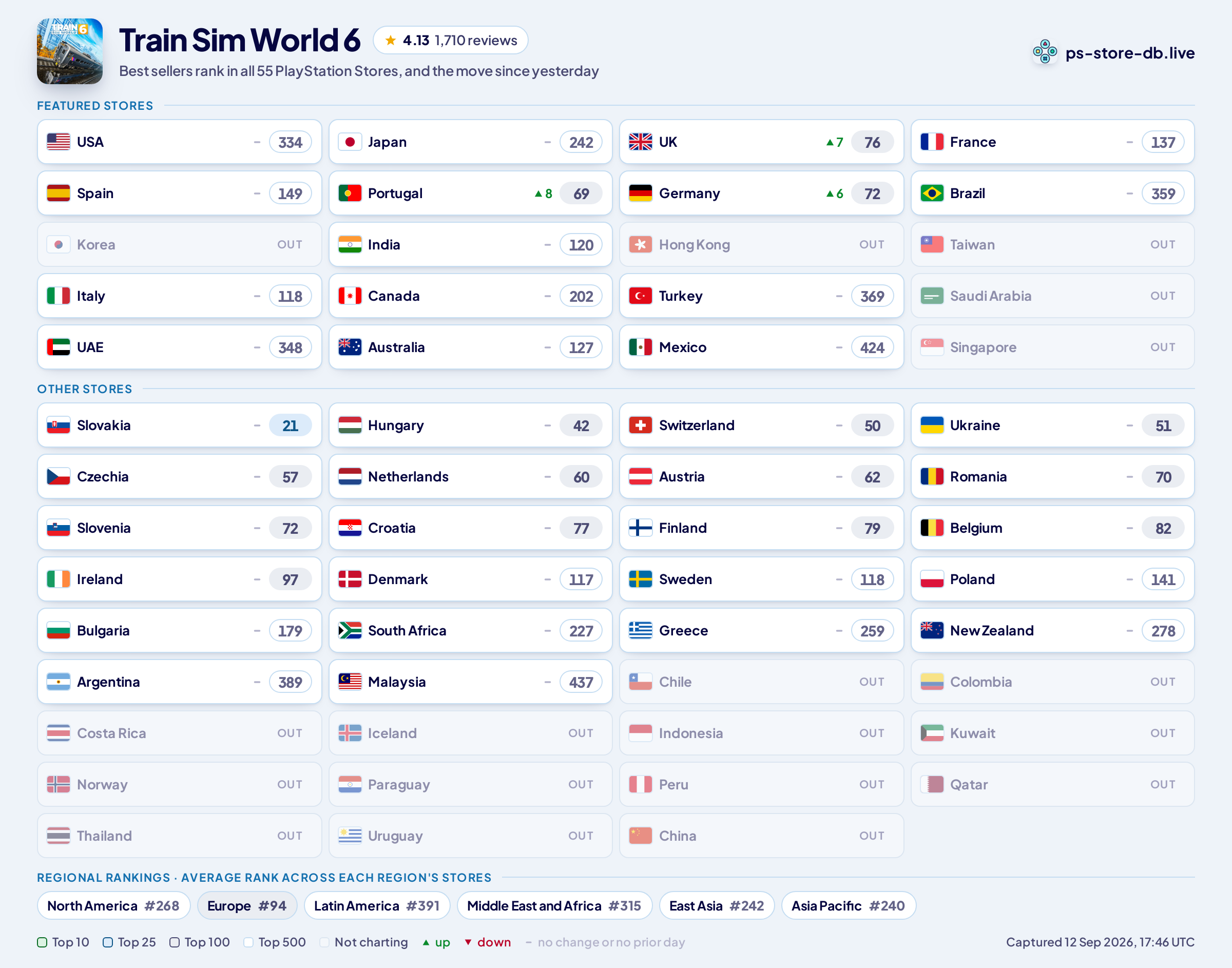Click the Train Sim World 6 game thumbnail

coord(70,51)
